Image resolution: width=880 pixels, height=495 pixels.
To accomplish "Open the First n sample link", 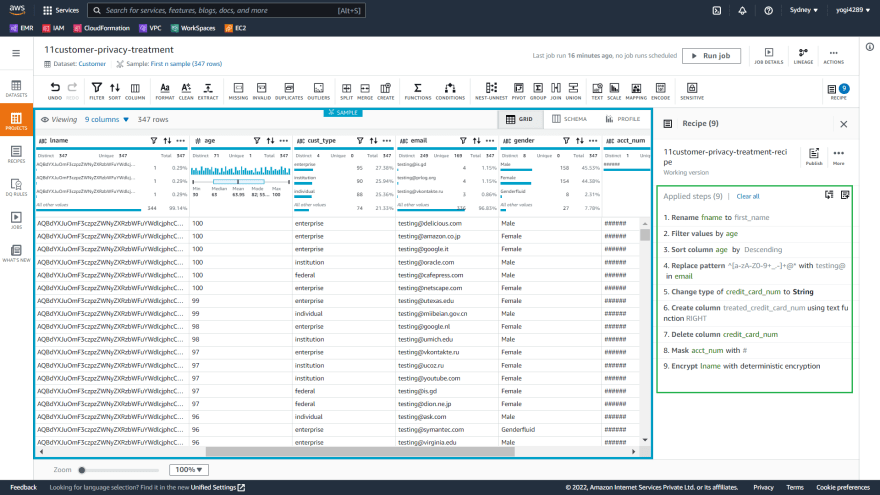I will pos(186,64).
